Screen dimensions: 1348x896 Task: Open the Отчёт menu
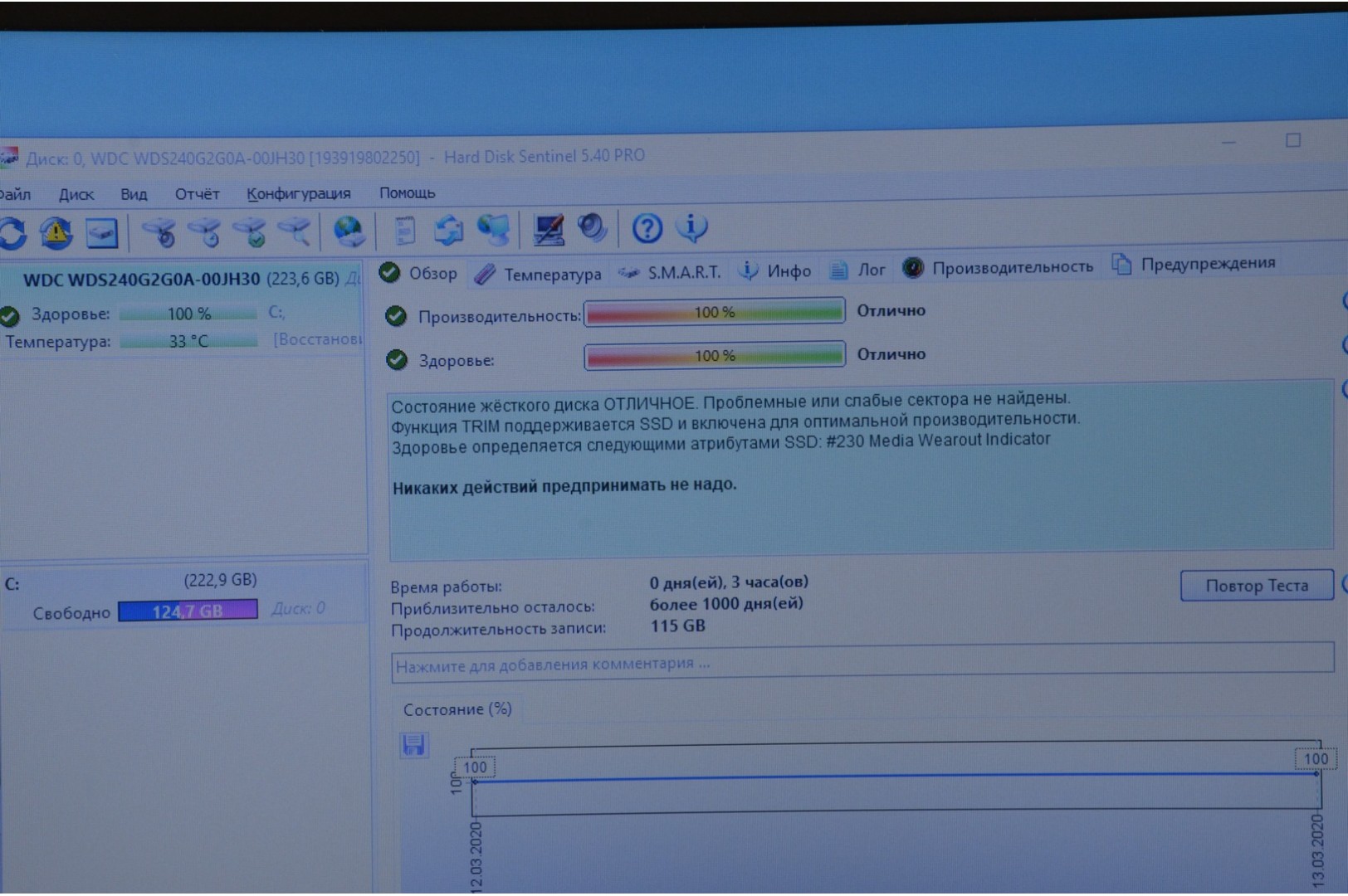(197, 194)
